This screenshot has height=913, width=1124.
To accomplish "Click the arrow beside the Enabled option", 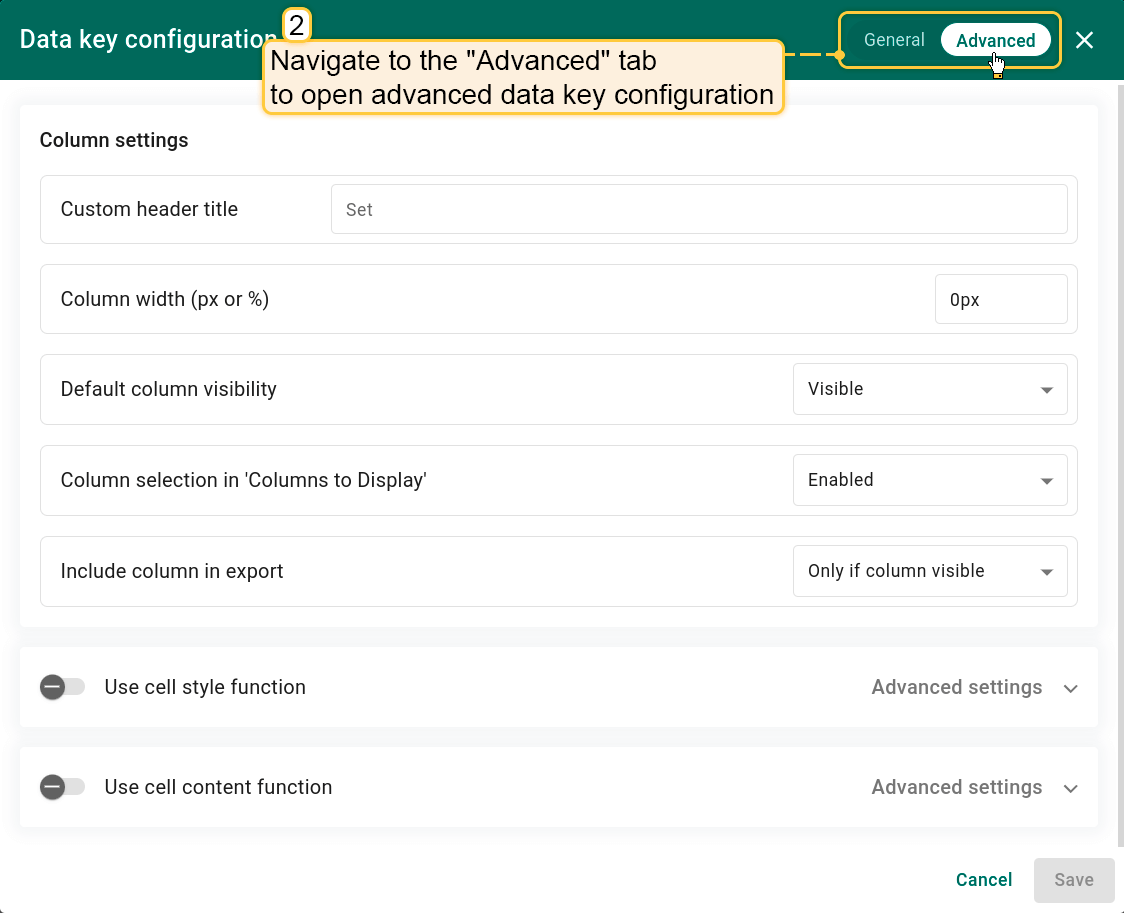I will click(1047, 481).
